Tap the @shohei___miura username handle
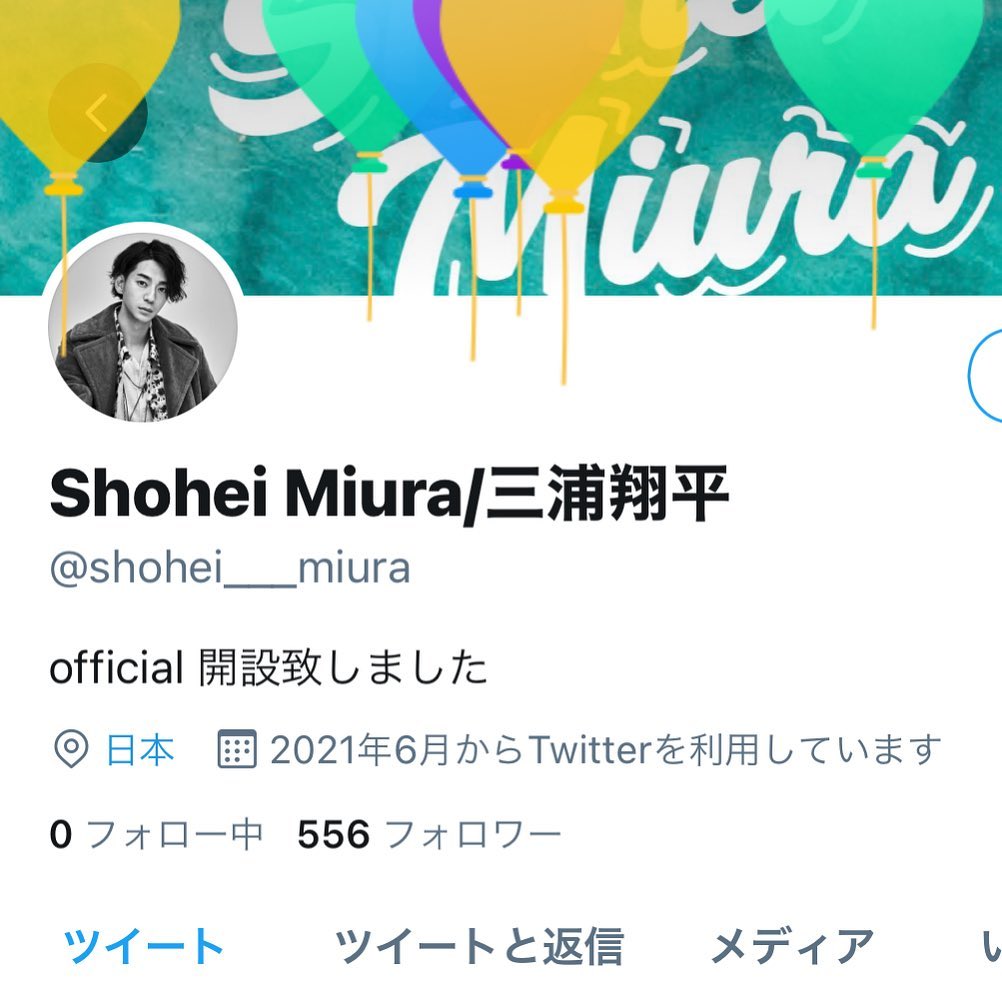1002x1002 pixels. (230, 567)
